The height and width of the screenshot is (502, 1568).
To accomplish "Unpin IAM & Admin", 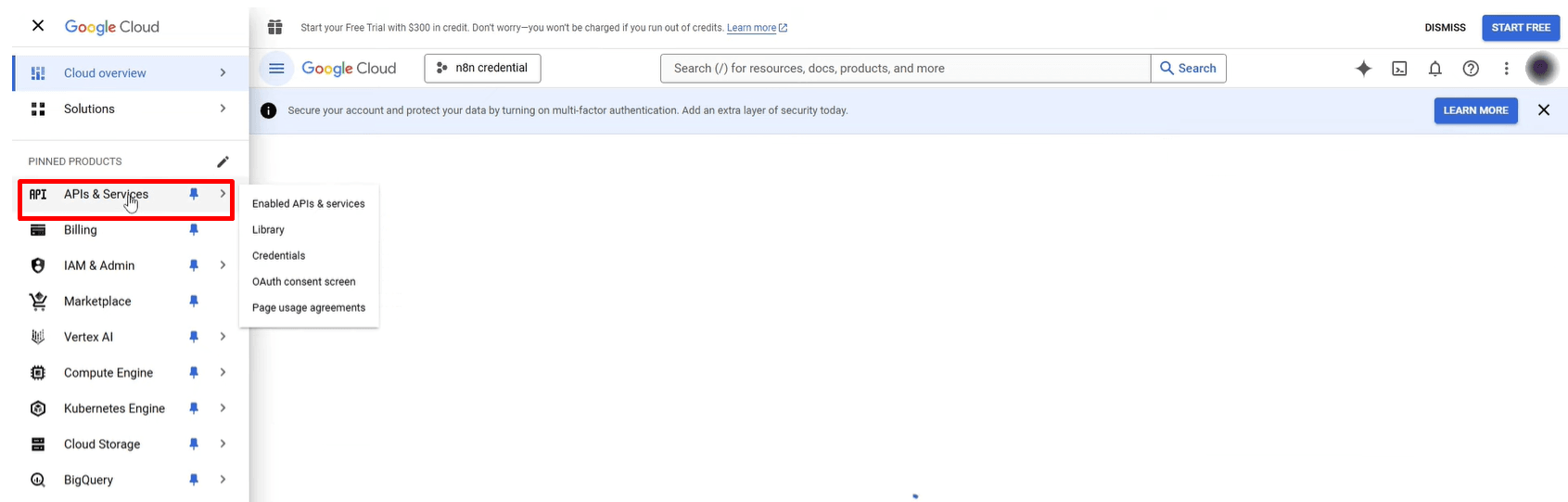I will 194,265.
